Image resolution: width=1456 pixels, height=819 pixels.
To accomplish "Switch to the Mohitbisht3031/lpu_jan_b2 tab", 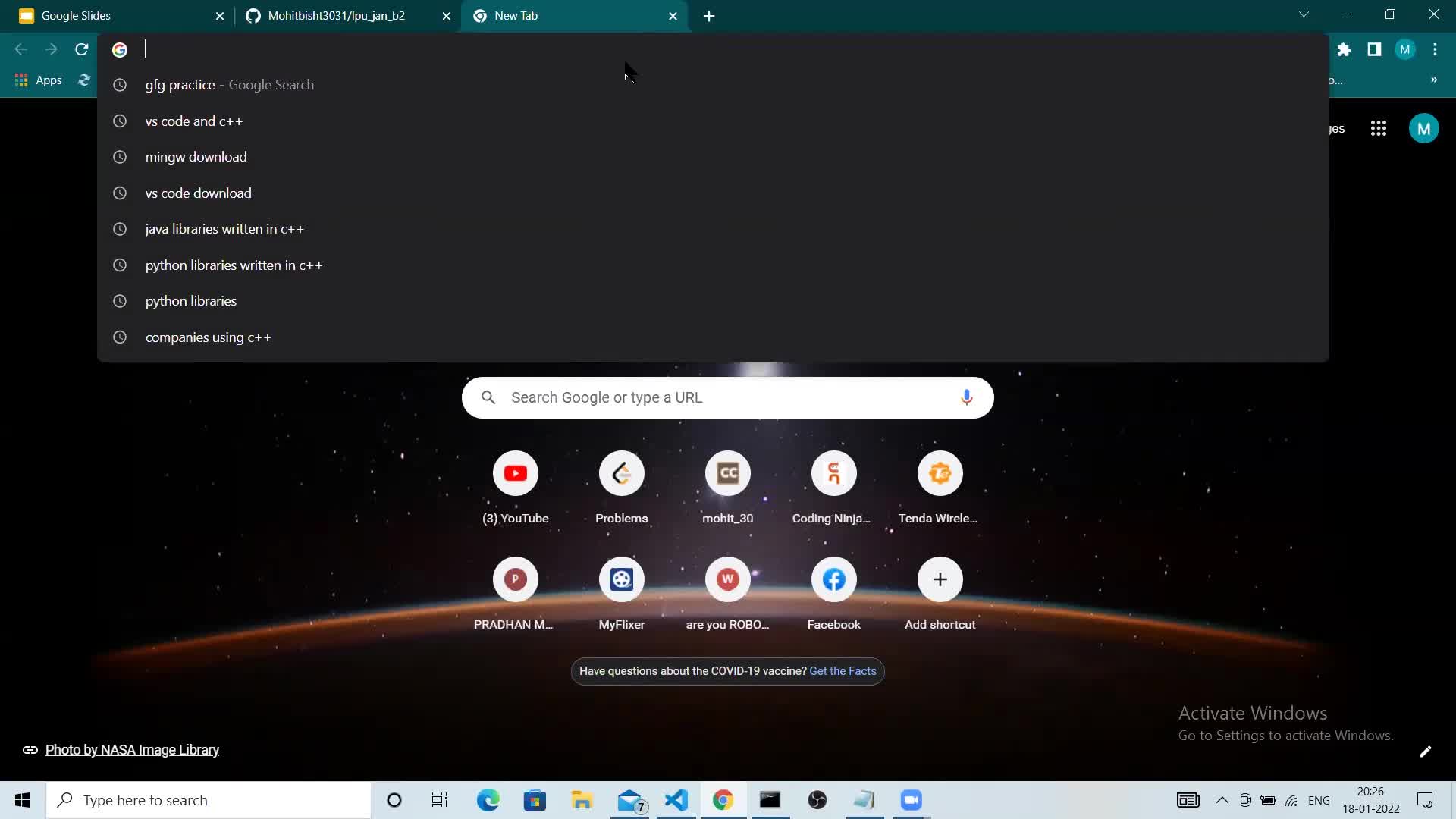I will coord(337,15).
